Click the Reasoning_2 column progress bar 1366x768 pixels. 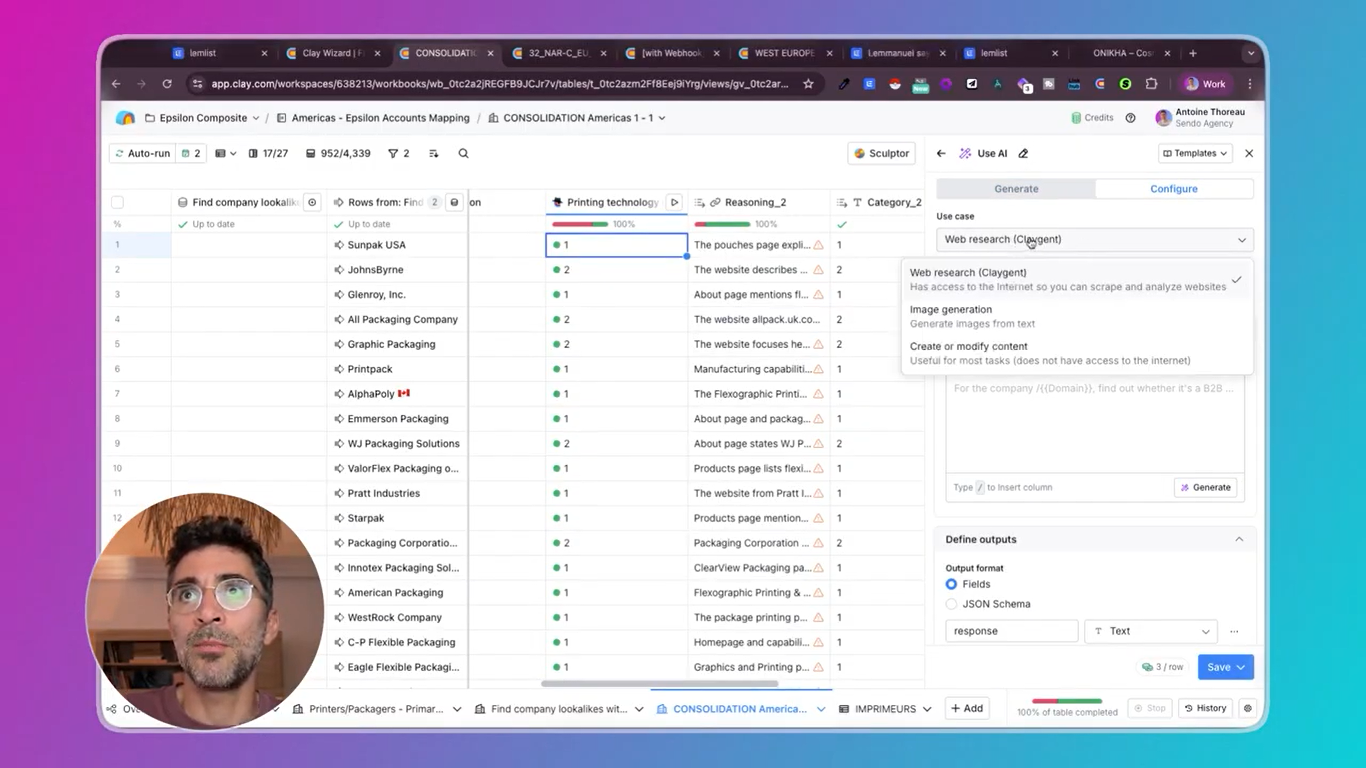tap(722, 224)
